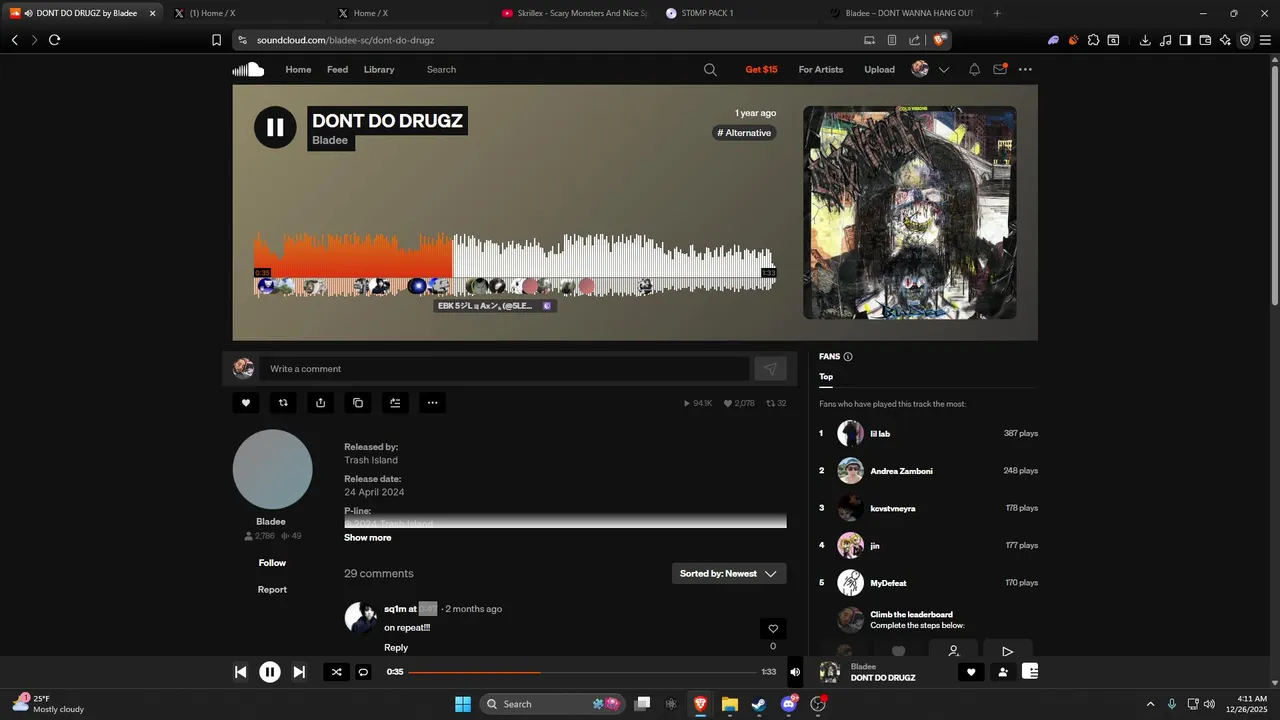The width and height of the screenshot is (1280, 720).
Task: Open the Windows Start menu
Action: 463,704
